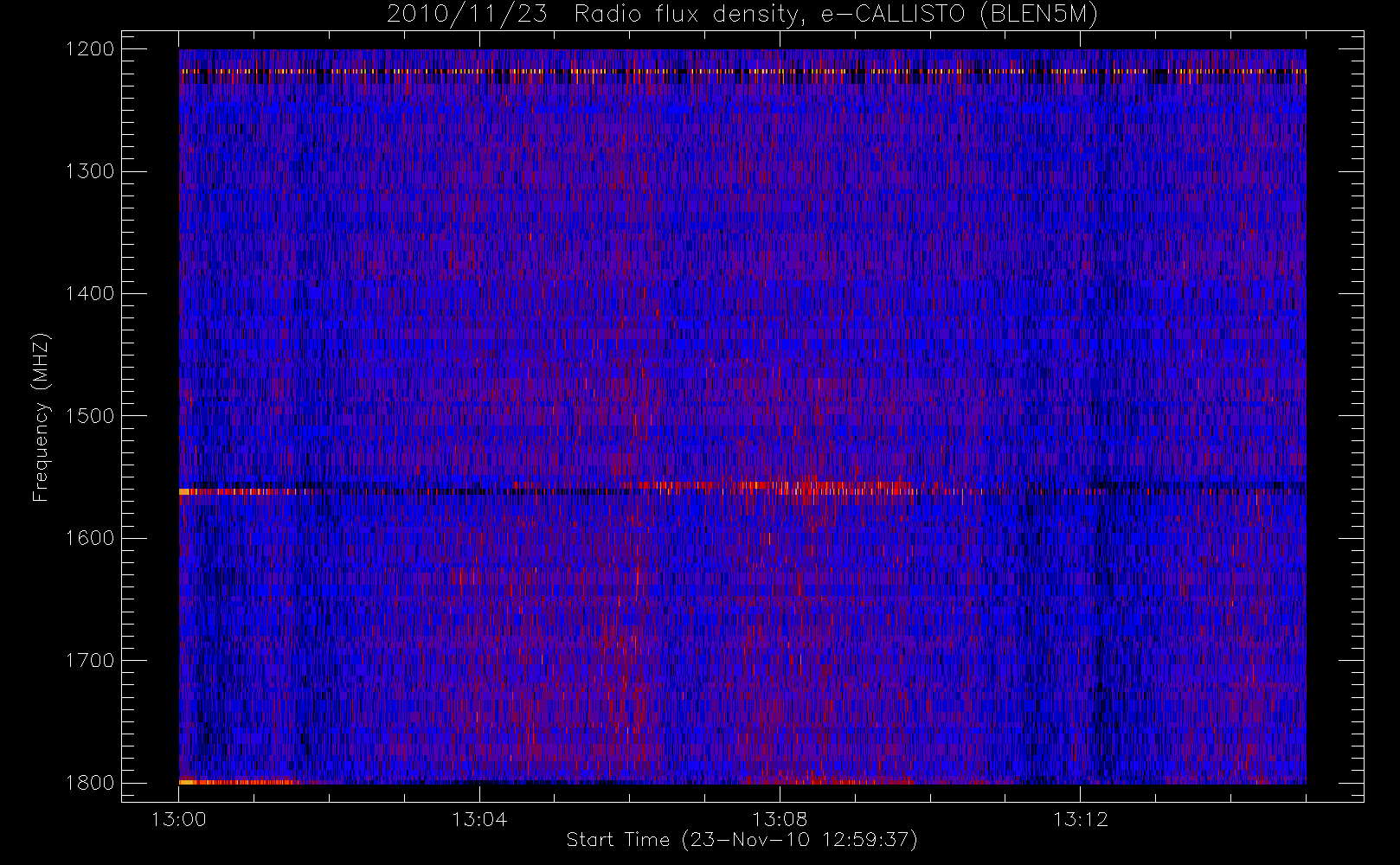
Task: Click the 13:04 time tick label
Action: (479, 819)
